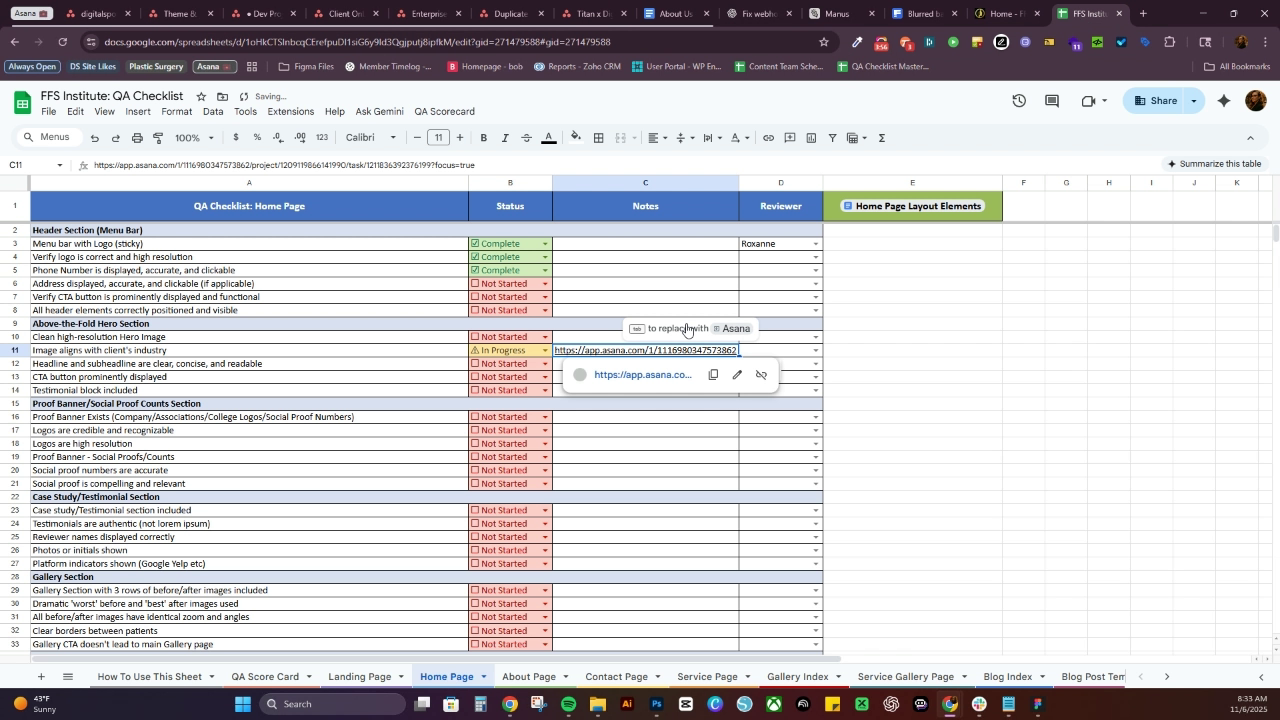The height and width of the screenshot is (720, 1280).
Task: Open the QA Scorecard menu
Action: click(x=445, y=112)
